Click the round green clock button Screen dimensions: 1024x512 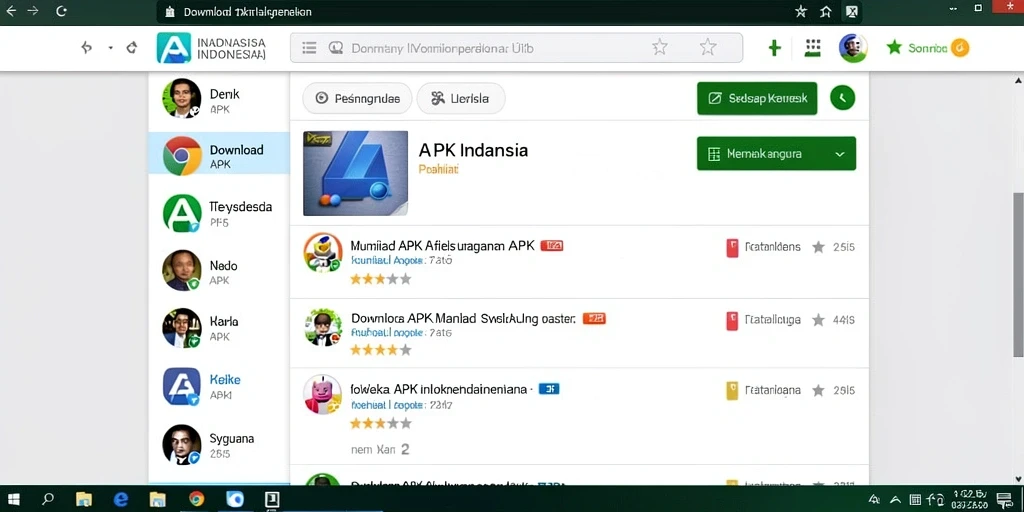[x=842, y=98]
